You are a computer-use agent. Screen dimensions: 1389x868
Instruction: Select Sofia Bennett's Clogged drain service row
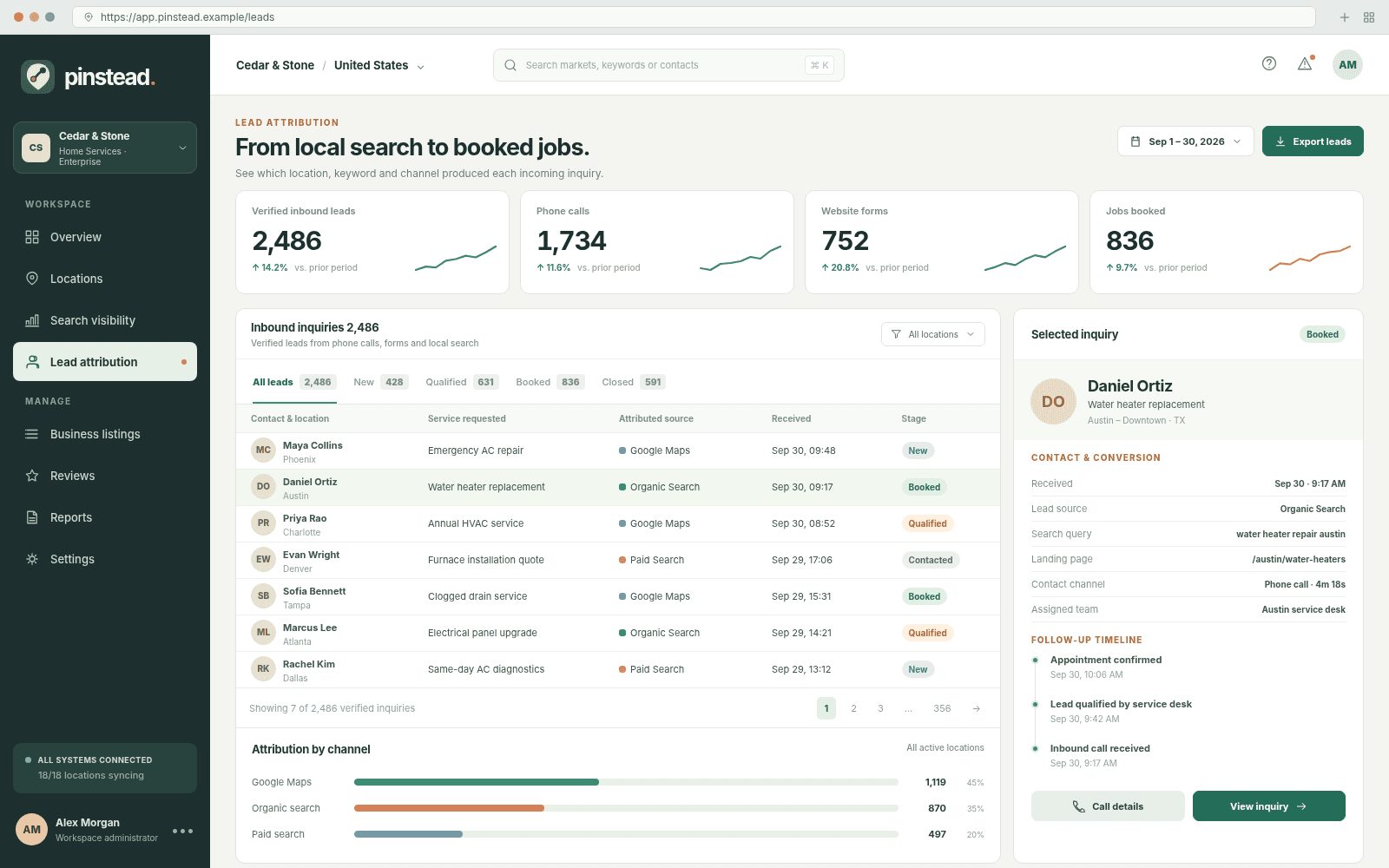(x=618, y=597)
